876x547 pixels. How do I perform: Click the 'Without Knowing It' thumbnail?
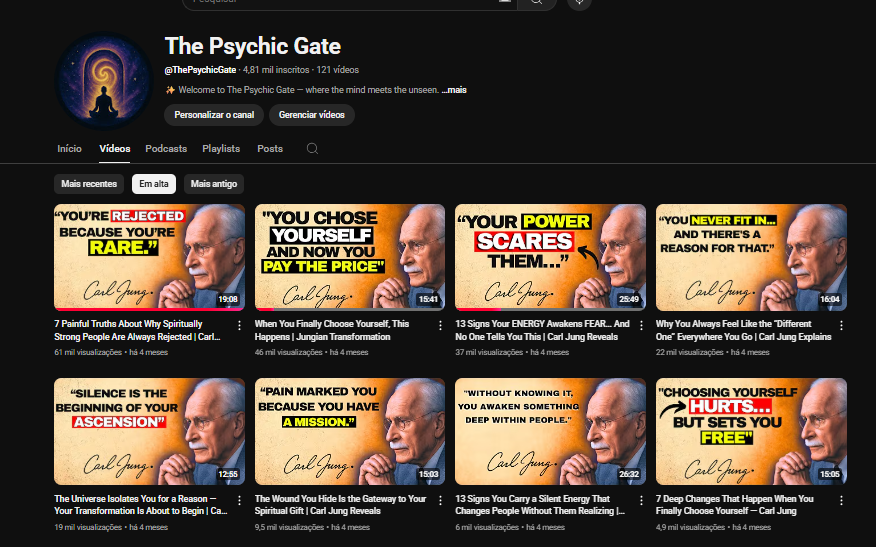pos(550,432)
